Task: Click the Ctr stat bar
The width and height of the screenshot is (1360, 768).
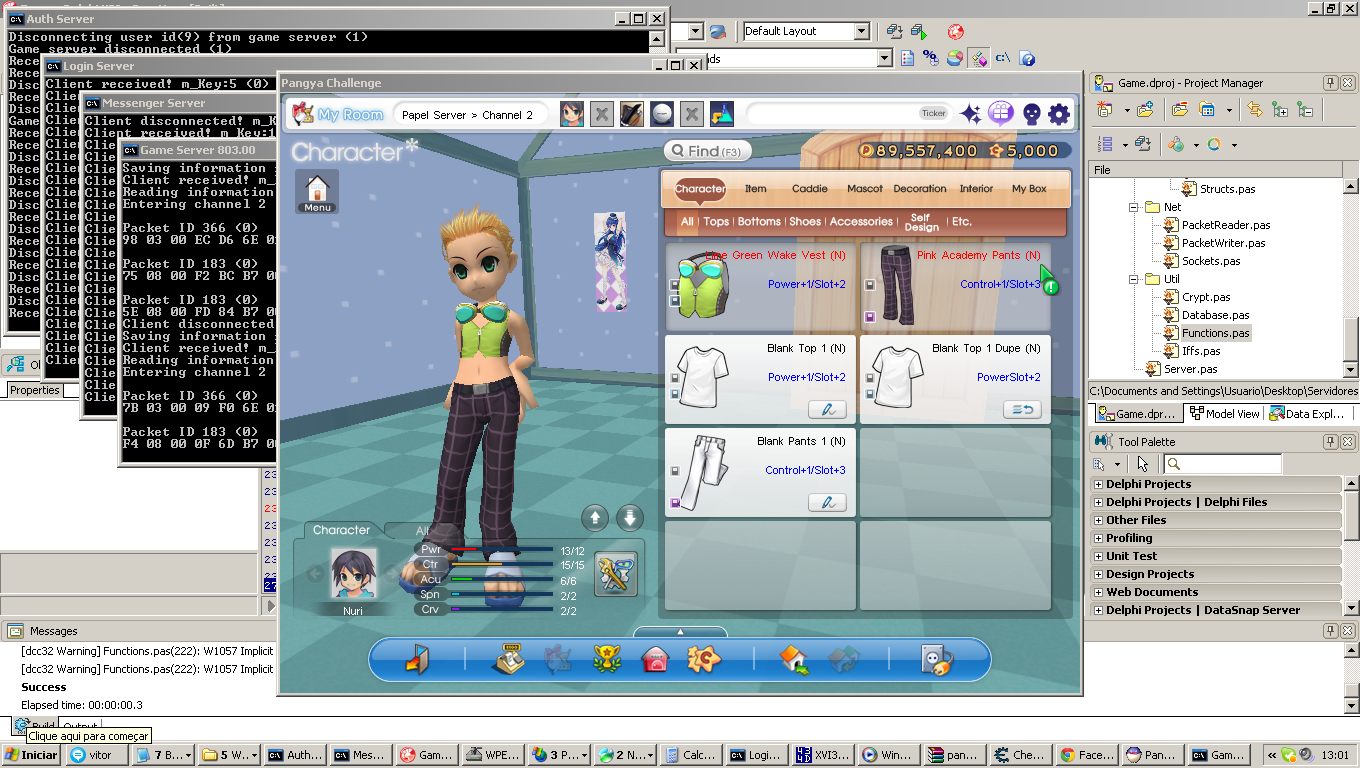Action: [x=501, y=565]
